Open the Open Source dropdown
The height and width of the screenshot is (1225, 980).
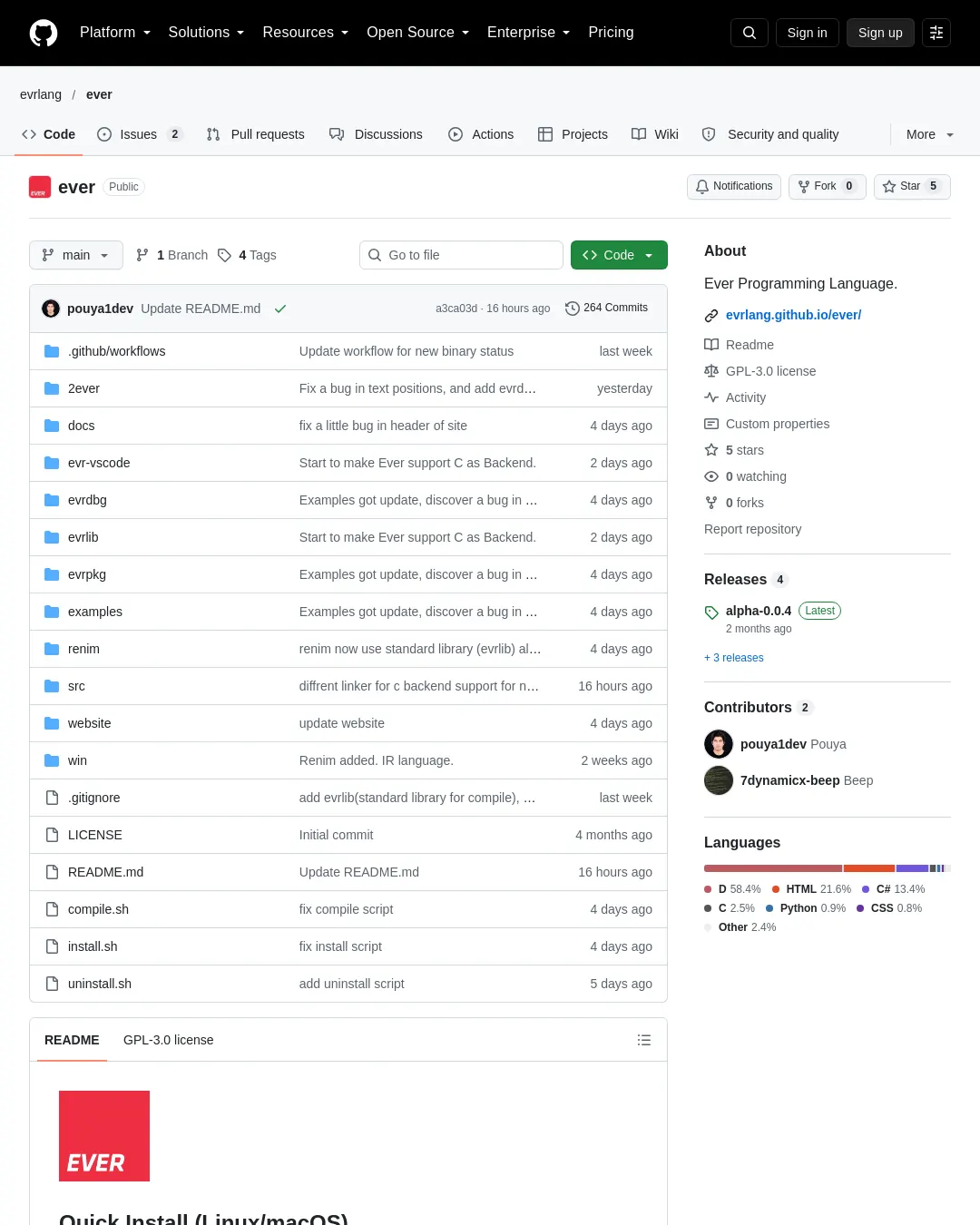pos(417,33)
